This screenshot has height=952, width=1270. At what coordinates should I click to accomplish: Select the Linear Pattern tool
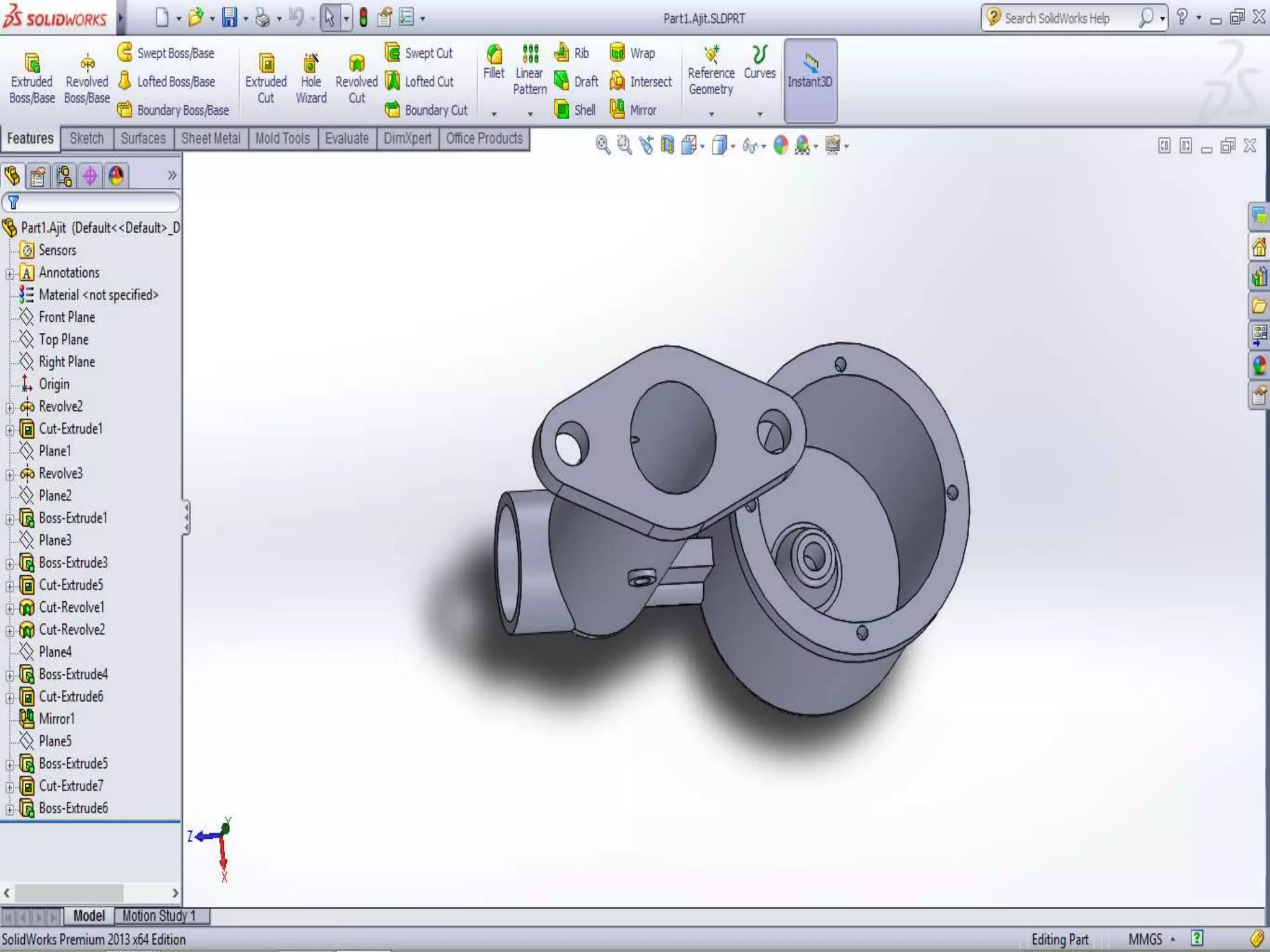pyautogui.click(x=530, y=69)
